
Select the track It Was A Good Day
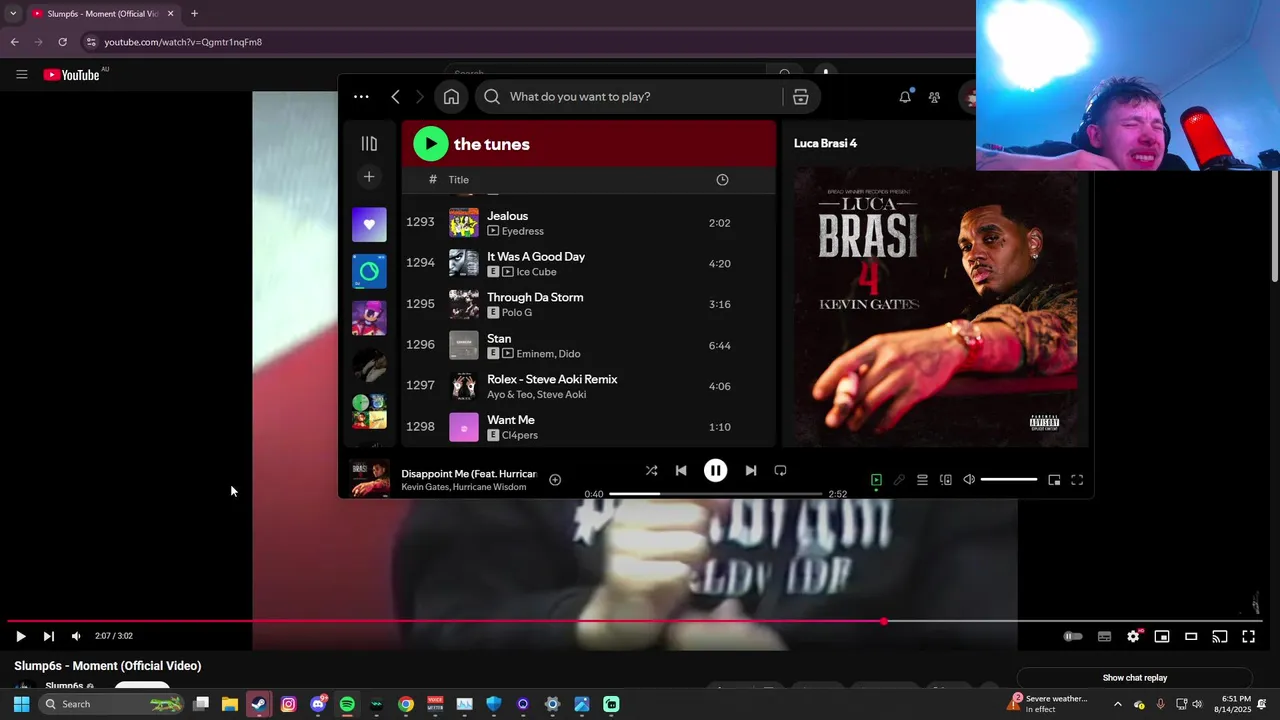pyautogui.click(x=588, y=264)
